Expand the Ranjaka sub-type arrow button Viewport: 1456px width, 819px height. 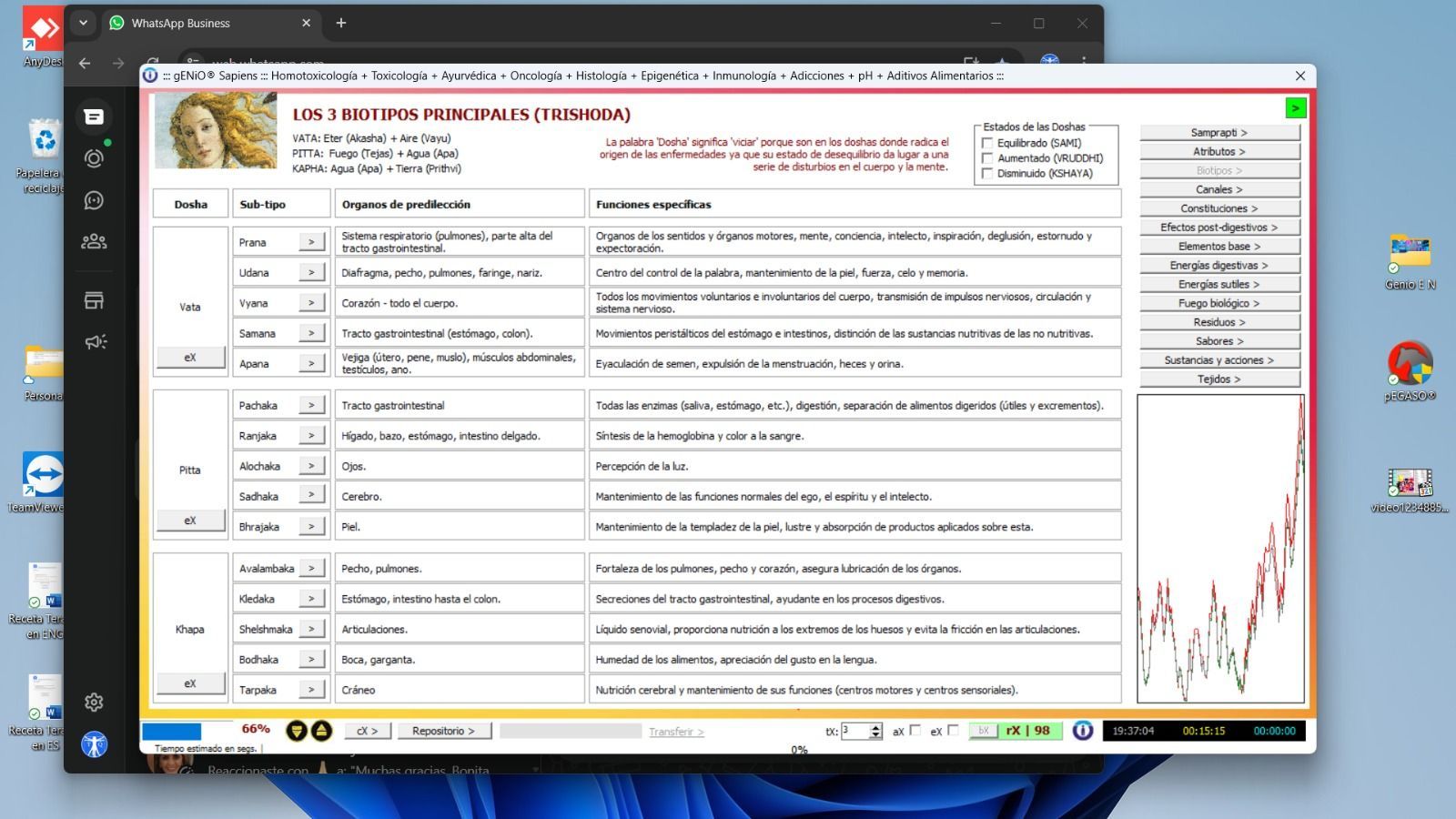pos(311,436)
